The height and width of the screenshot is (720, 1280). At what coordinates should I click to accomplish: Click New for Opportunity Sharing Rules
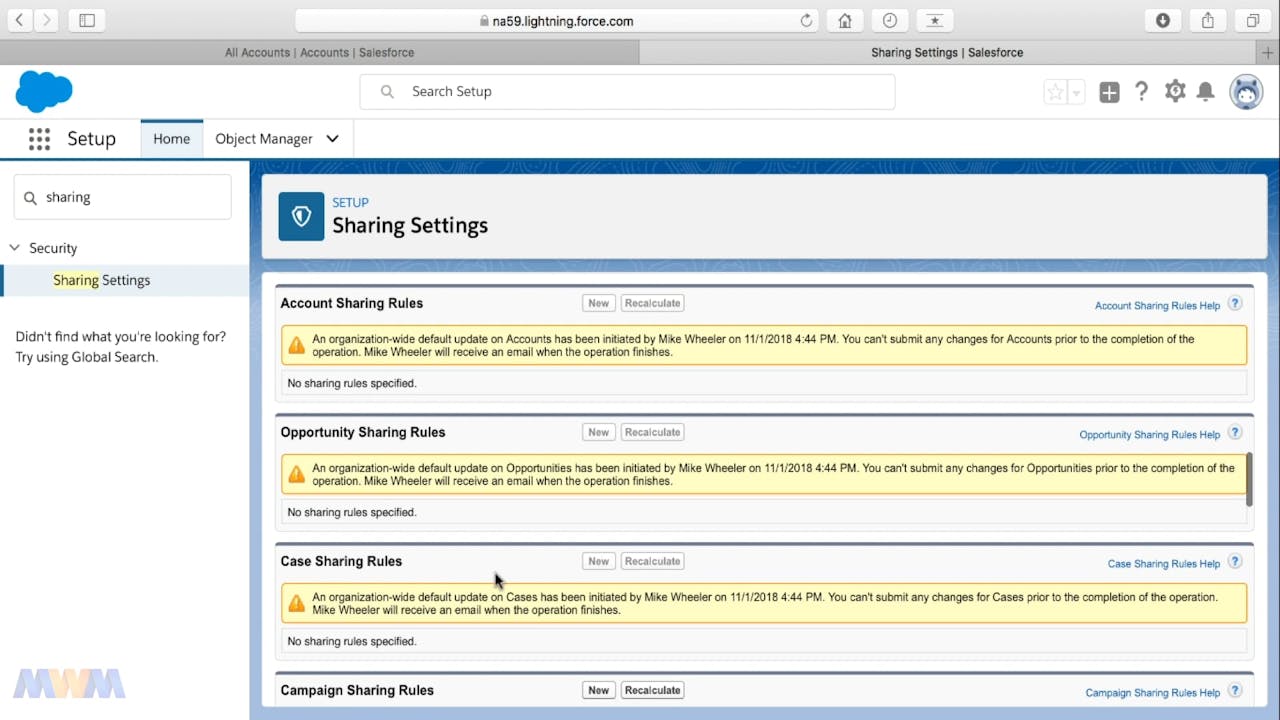pos(598,432)
